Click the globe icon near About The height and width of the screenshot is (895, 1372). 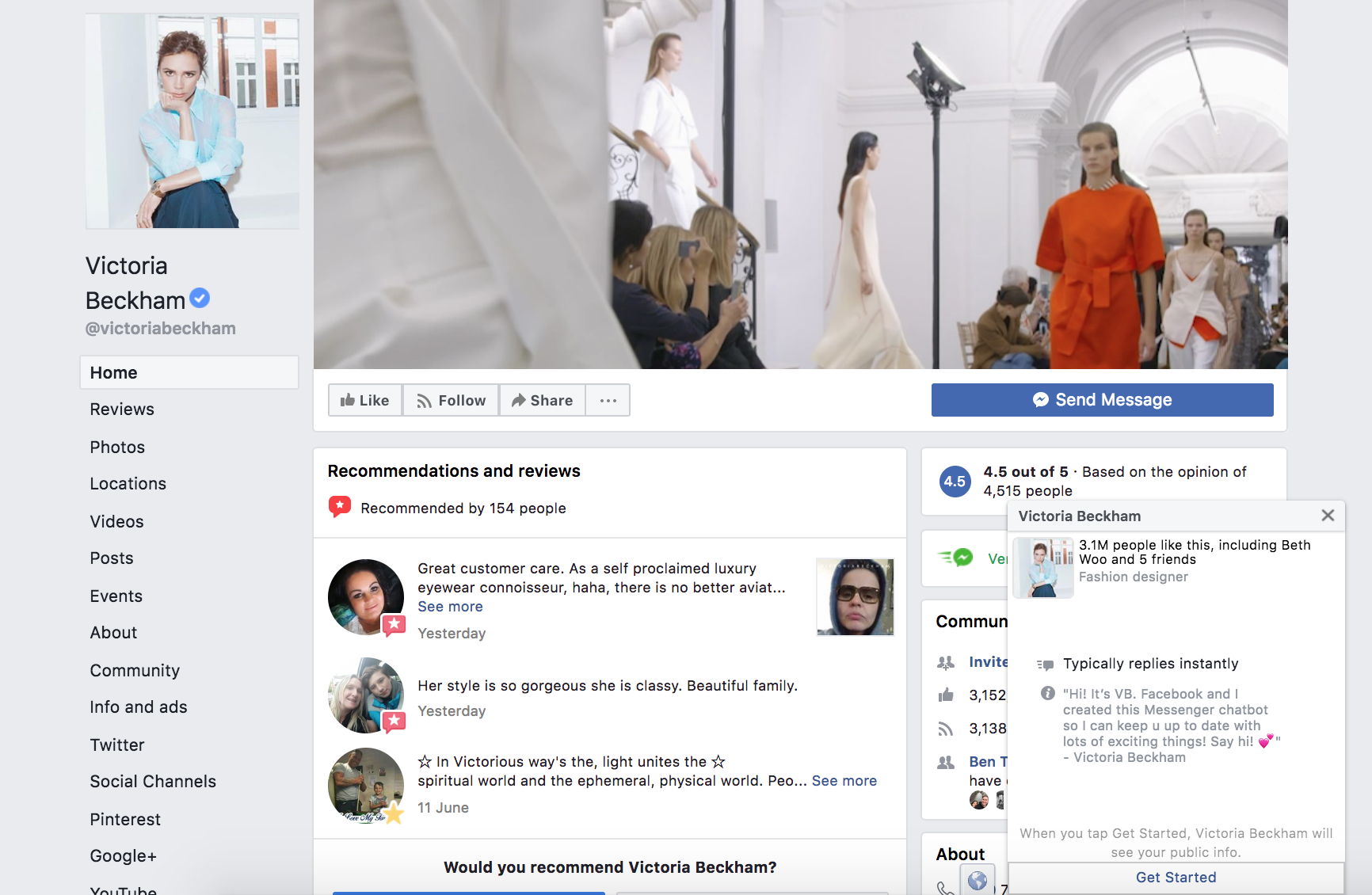978,880
